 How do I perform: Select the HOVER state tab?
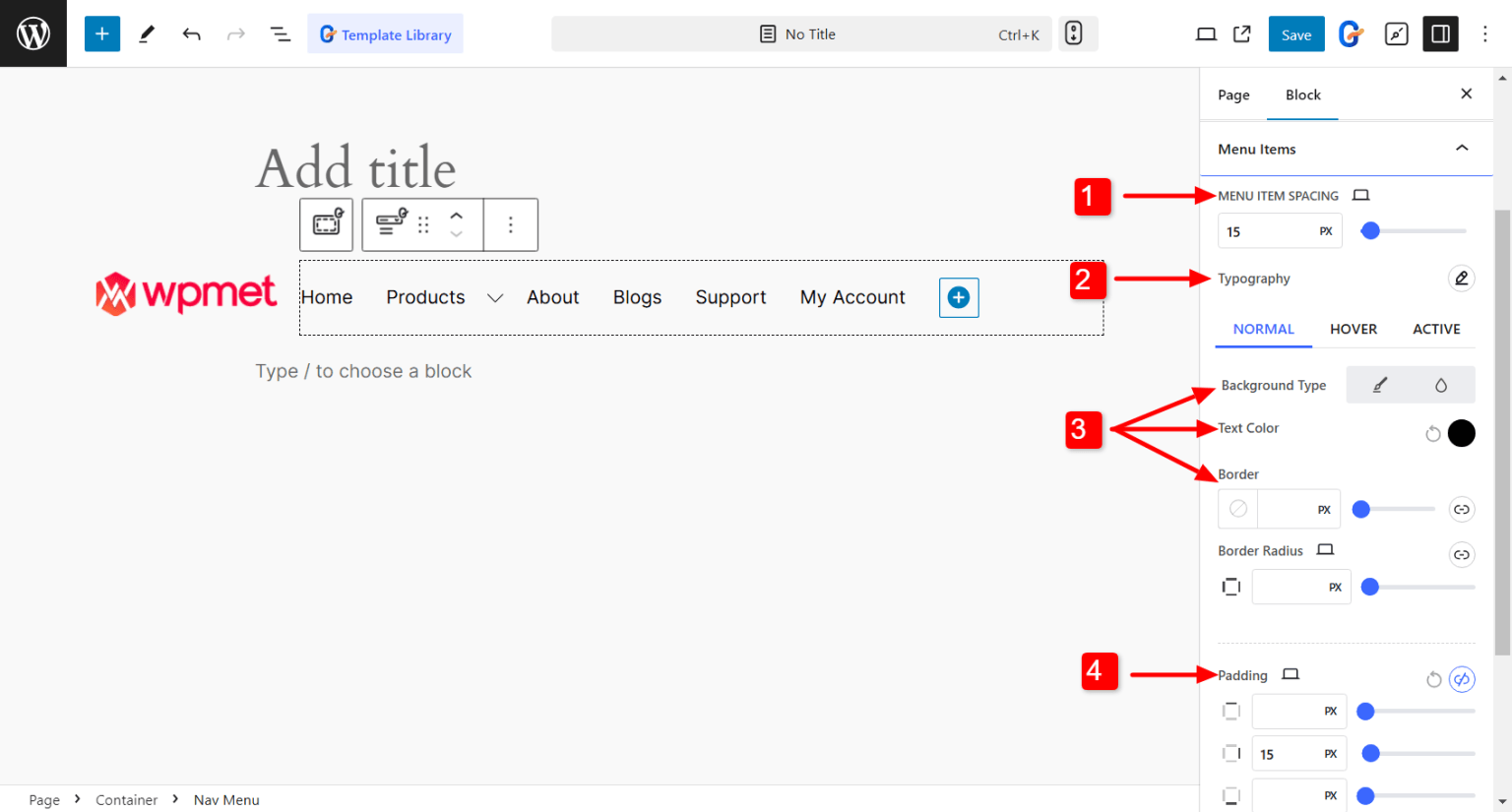click(x=1354, y=329)
